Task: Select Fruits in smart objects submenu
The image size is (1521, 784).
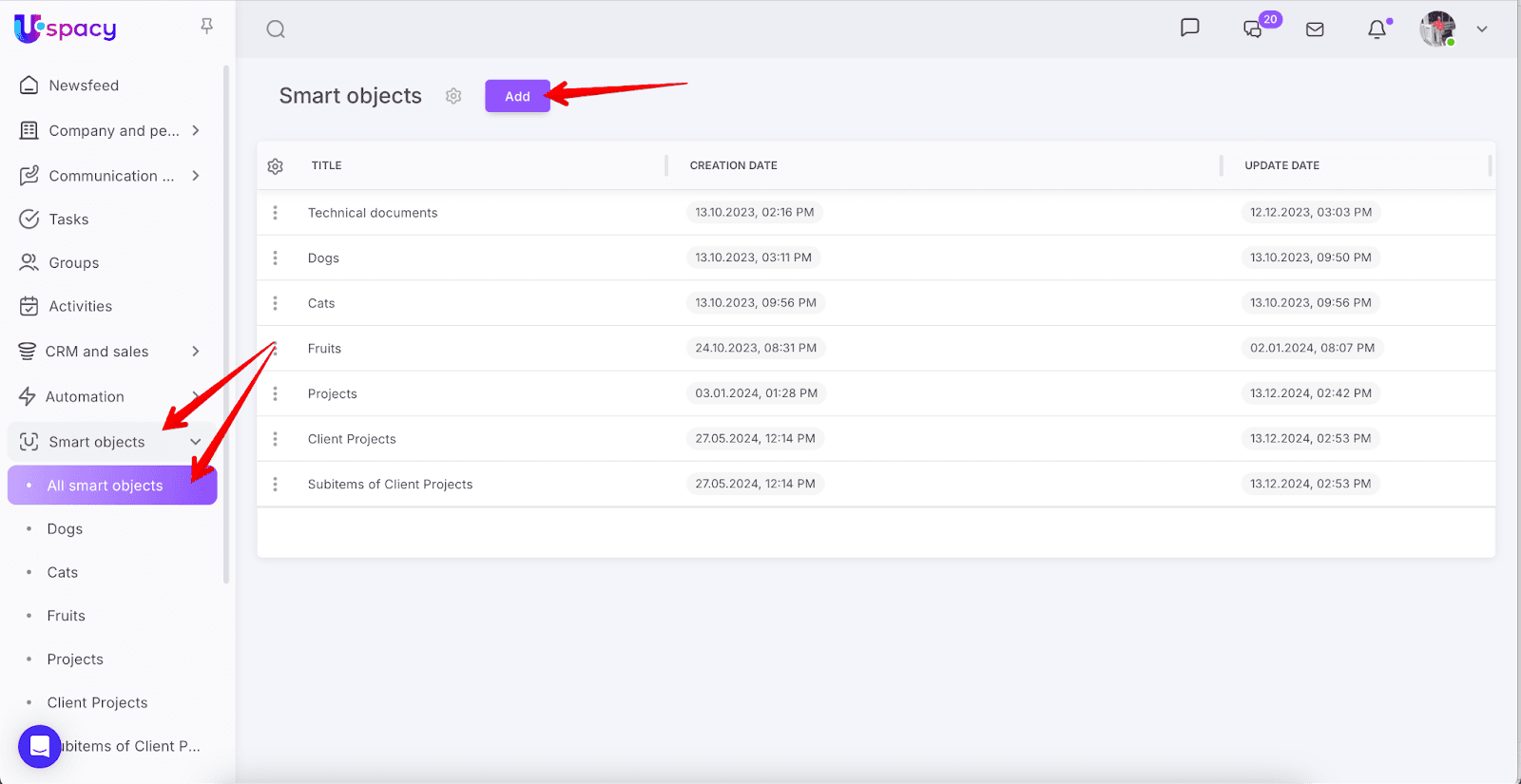Action: (67, 616)
